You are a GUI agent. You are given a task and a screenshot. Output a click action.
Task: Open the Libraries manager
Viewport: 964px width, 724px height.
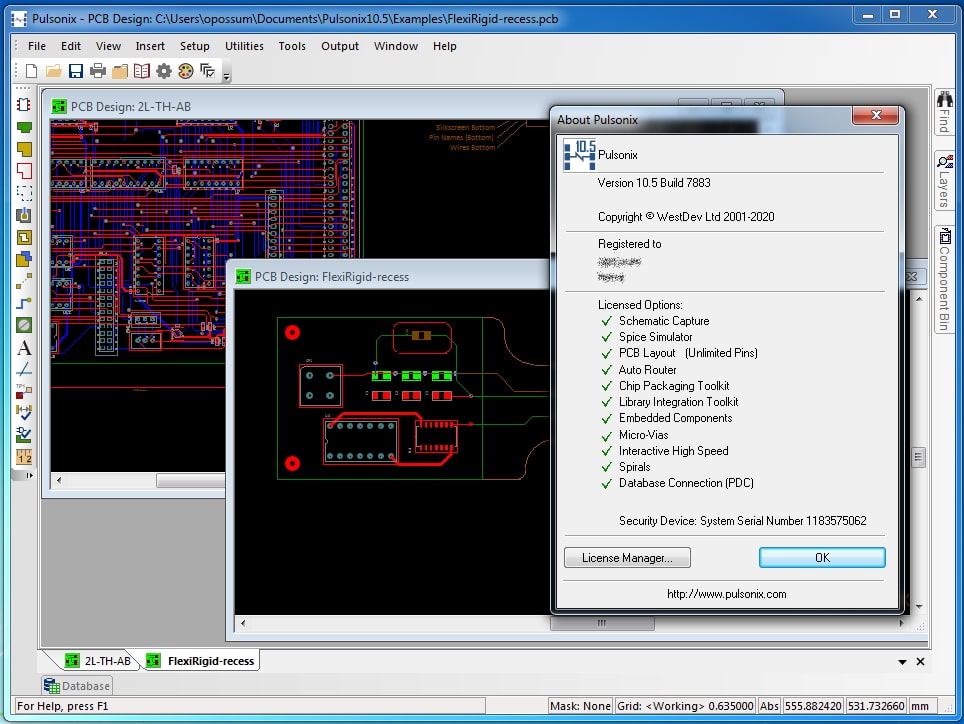click(x=141, y=71)
